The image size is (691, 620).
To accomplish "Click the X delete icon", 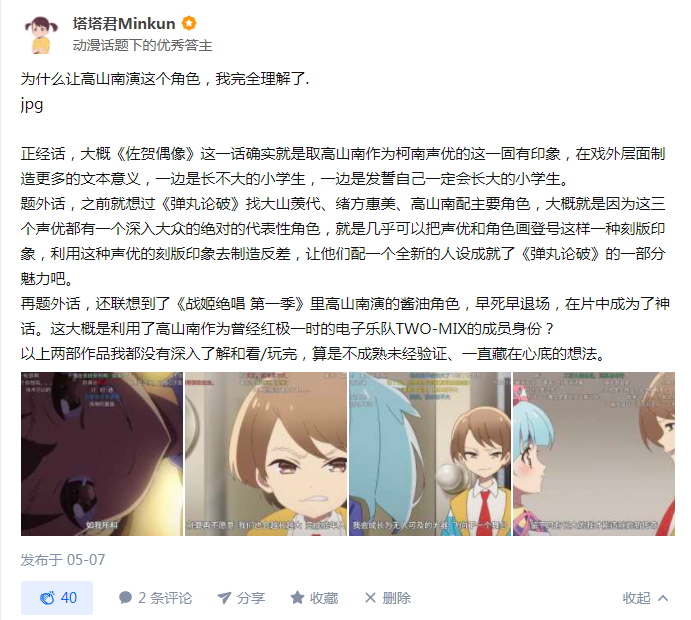I will click(x=370, y=598).
